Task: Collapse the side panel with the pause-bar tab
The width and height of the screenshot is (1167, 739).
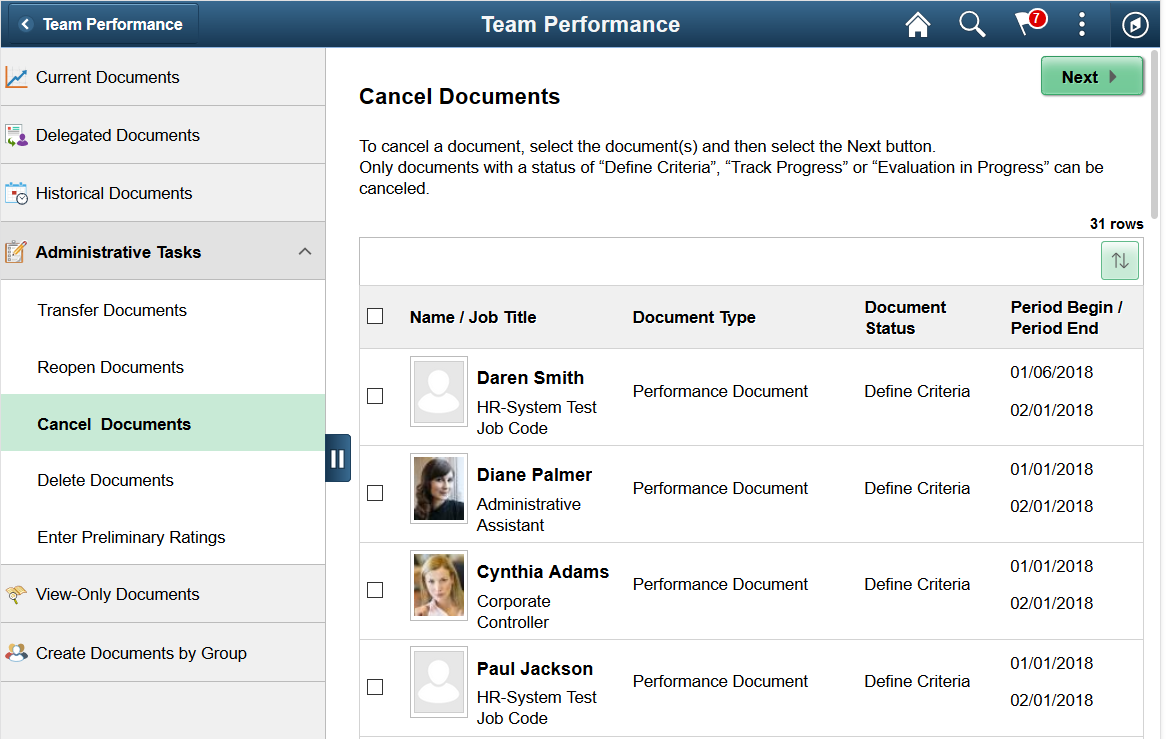Action: coord(338,458)
